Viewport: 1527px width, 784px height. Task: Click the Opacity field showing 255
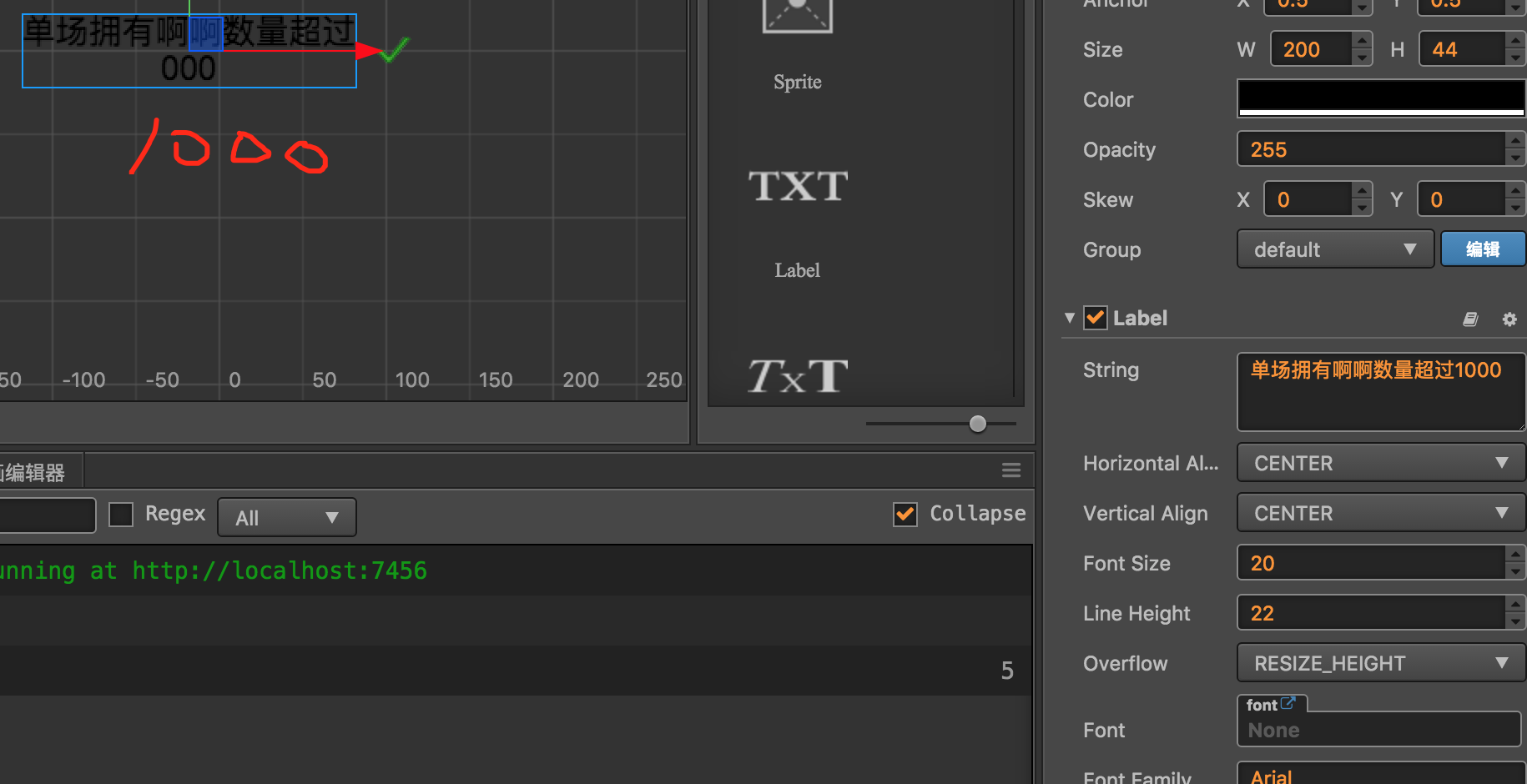[1372, 149]
